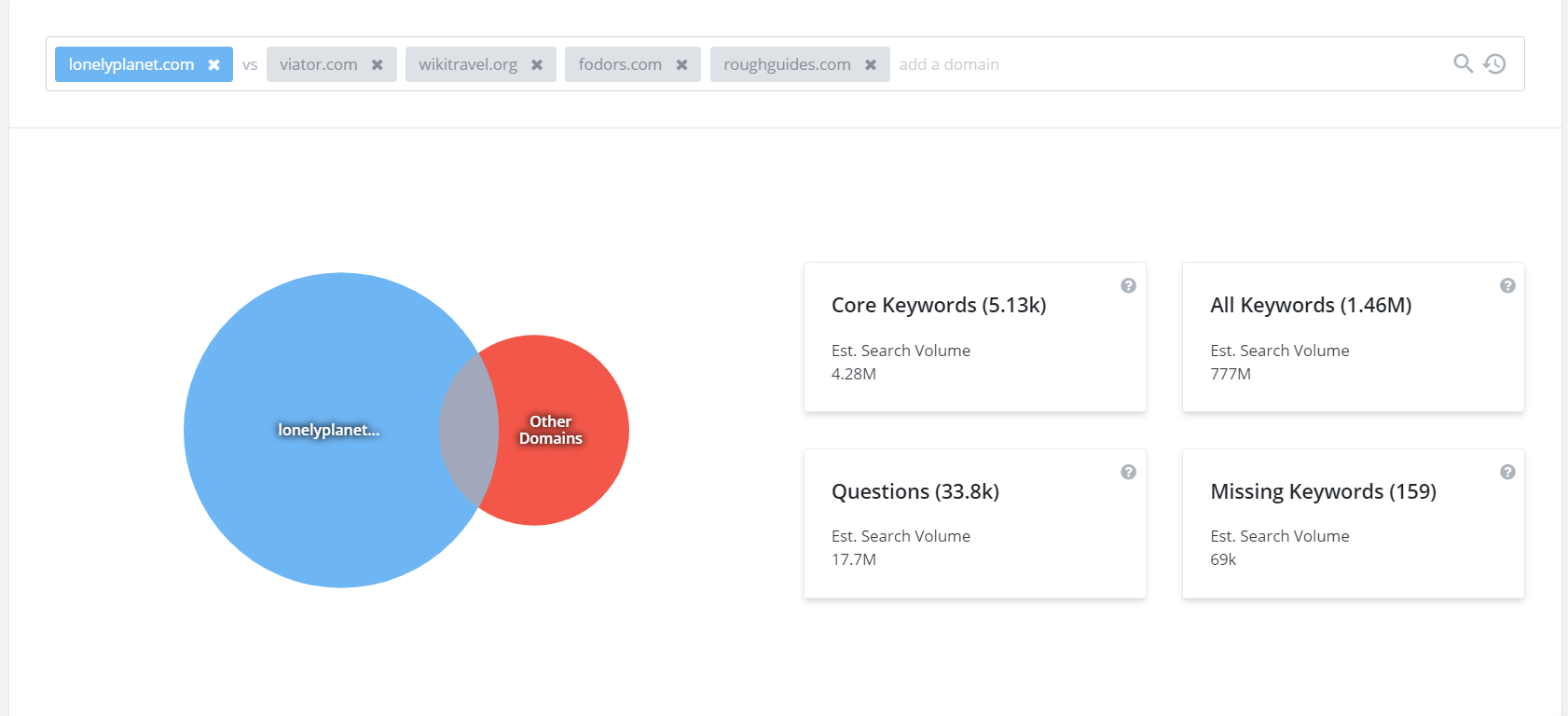Image resolution: width=1568 pixels, height=716 pixels.
Task: Remove viator.com from comparison
Action: click(377, 64)
